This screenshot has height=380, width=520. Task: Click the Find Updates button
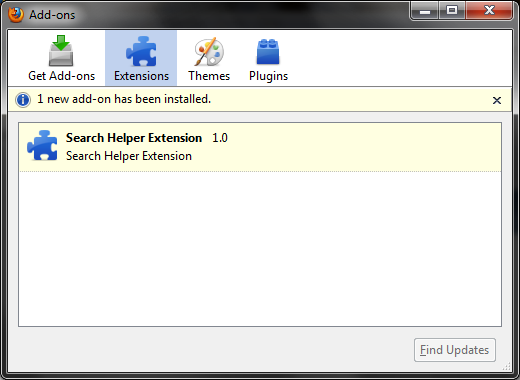point(455,350)
